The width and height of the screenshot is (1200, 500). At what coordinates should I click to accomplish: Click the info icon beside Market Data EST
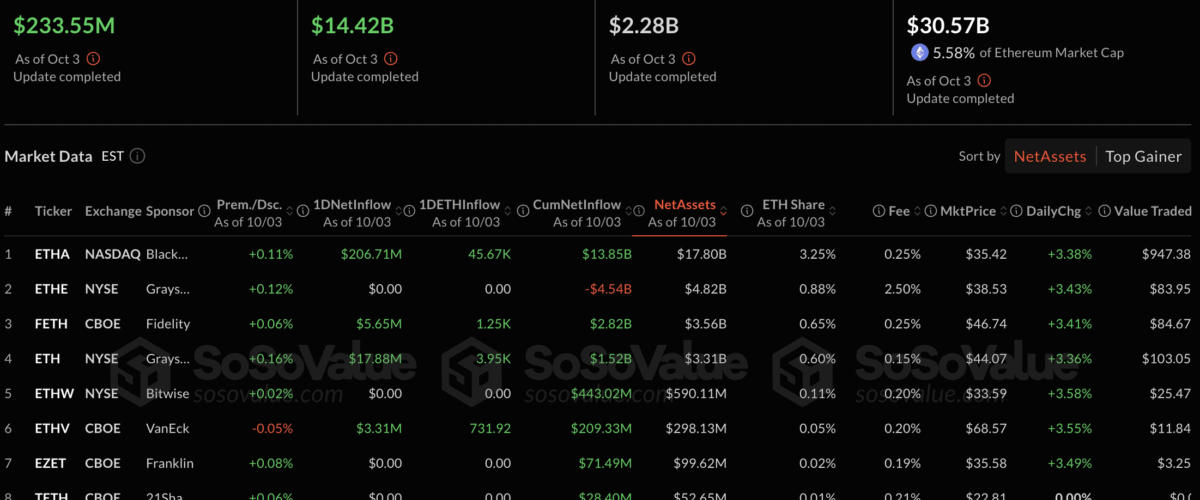coord(138,156)
